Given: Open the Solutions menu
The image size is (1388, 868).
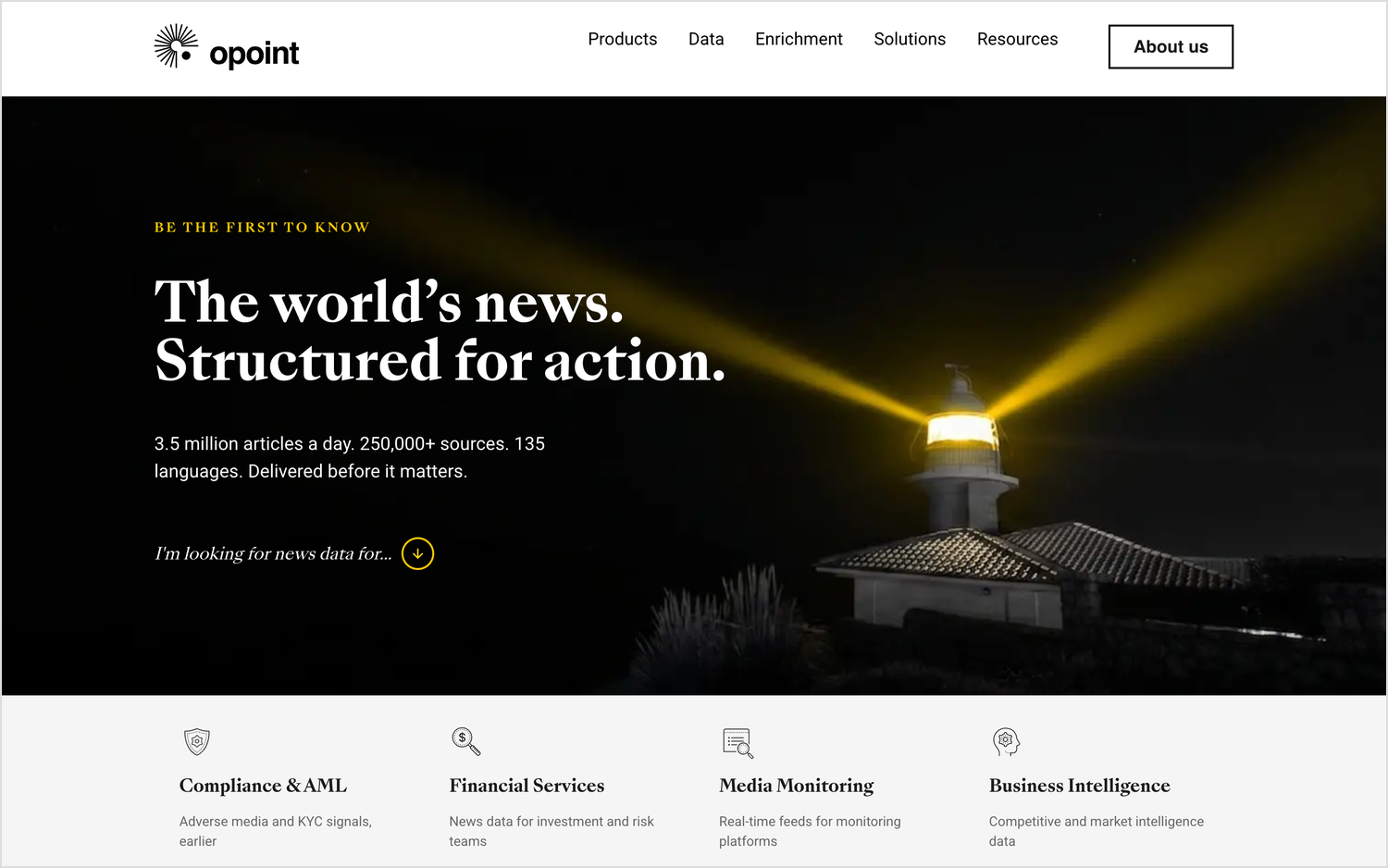Looking at the screenshot, I should tap(910, 39).
